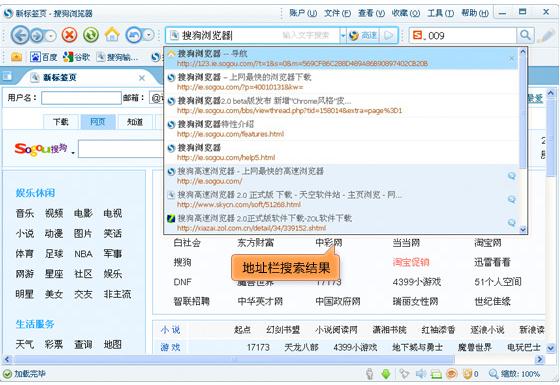The height and width of the screenshot is (385, 560).
Task: Go to the home page icon
Action: (112, 35)
